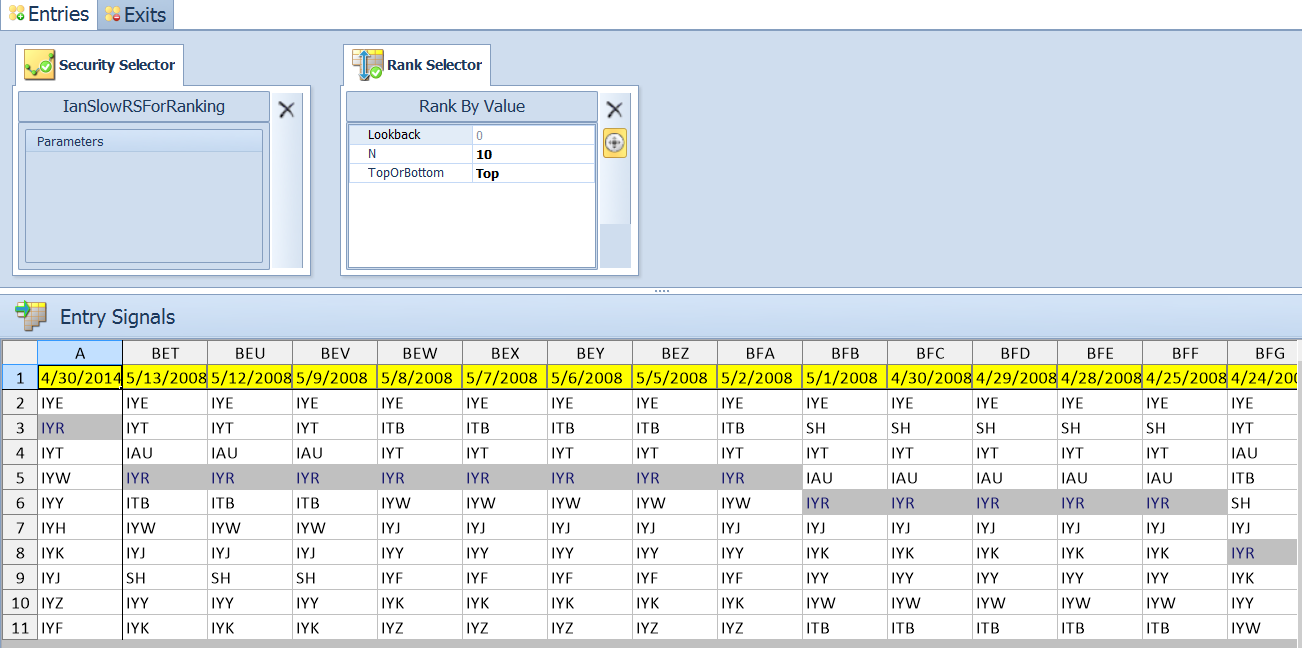Click the date cell 5/7/2008
The height and width of the screenshot is (648, 1302).
click(x=505, y=378)
